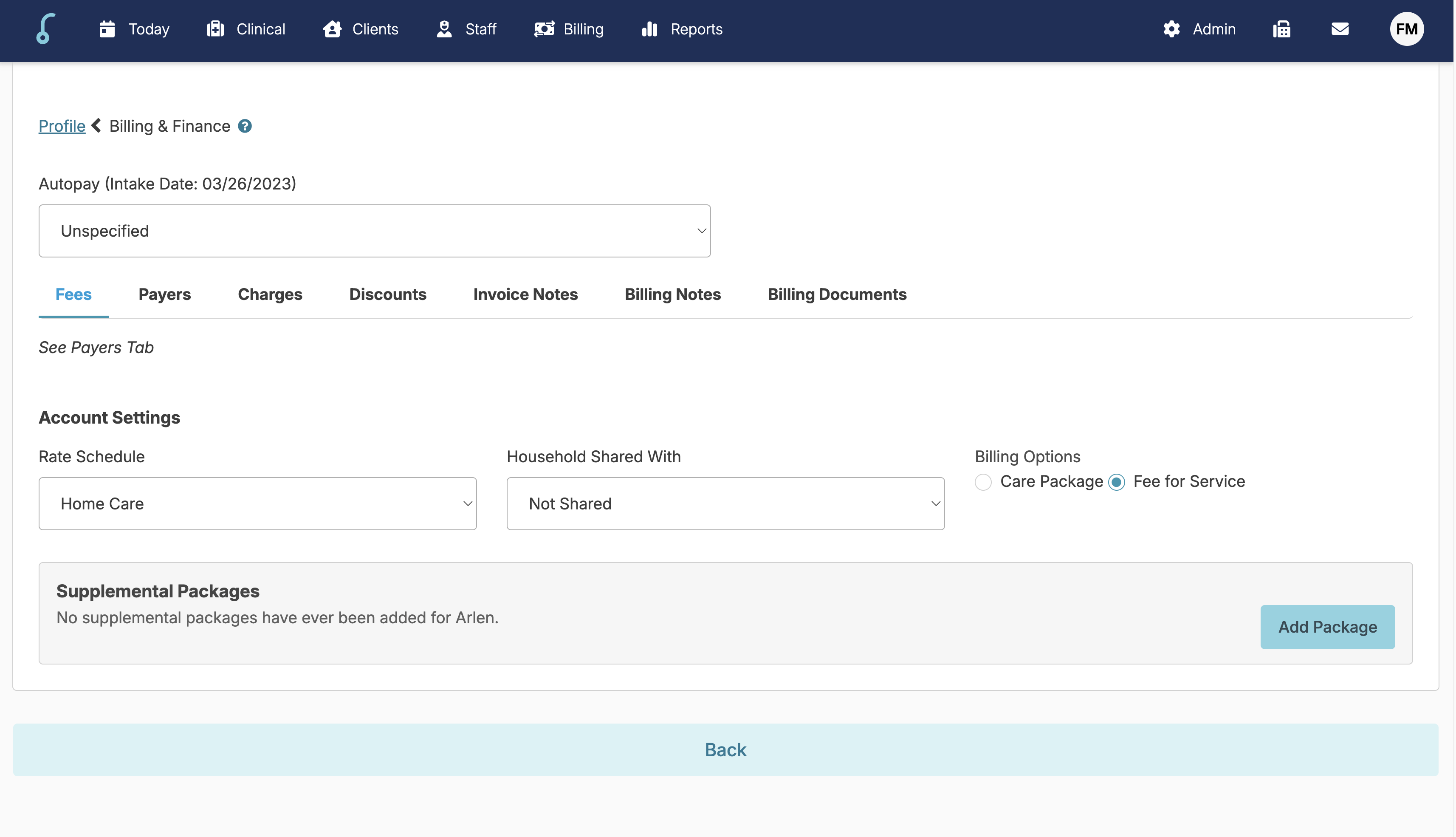Click the Add Package button

tap(1327, 627)
